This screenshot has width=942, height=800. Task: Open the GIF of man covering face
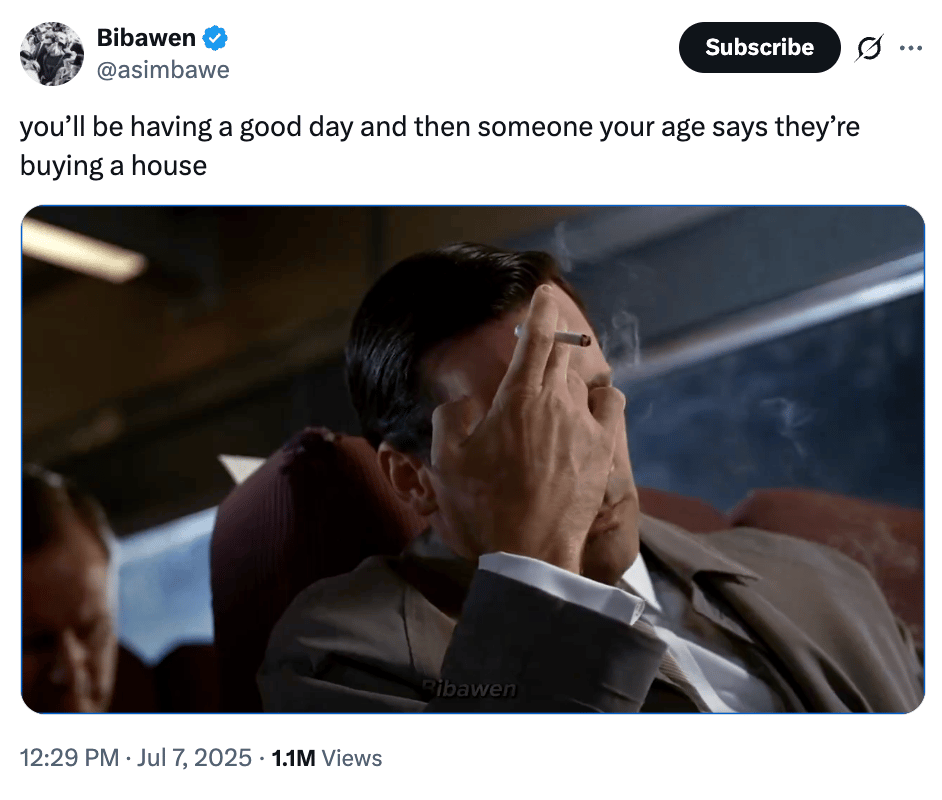pos(473,459)
